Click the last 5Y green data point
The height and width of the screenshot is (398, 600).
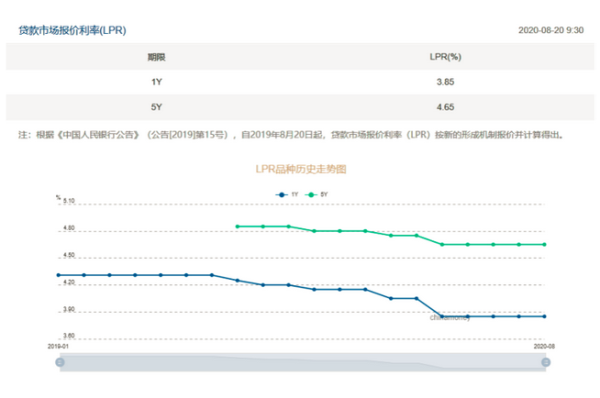[x=545, y=244]
